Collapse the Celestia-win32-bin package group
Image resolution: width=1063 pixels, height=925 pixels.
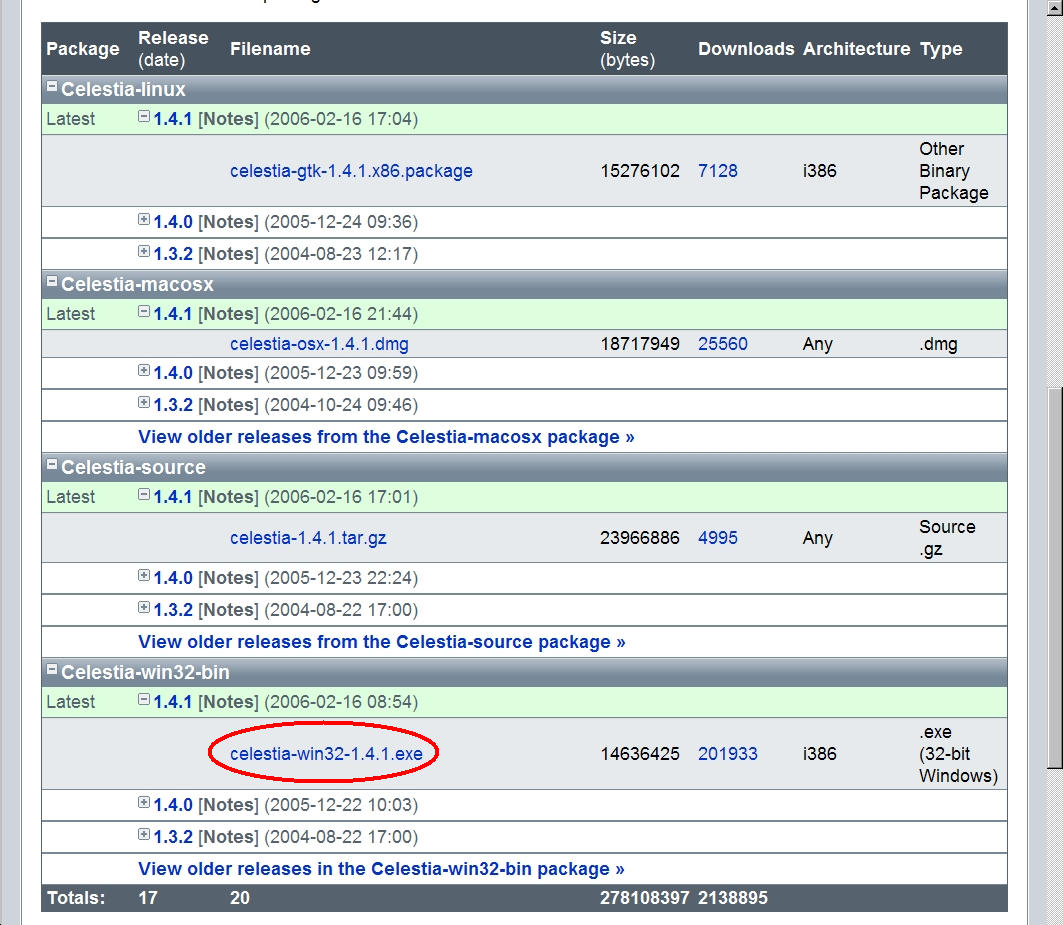coord(52,669)
